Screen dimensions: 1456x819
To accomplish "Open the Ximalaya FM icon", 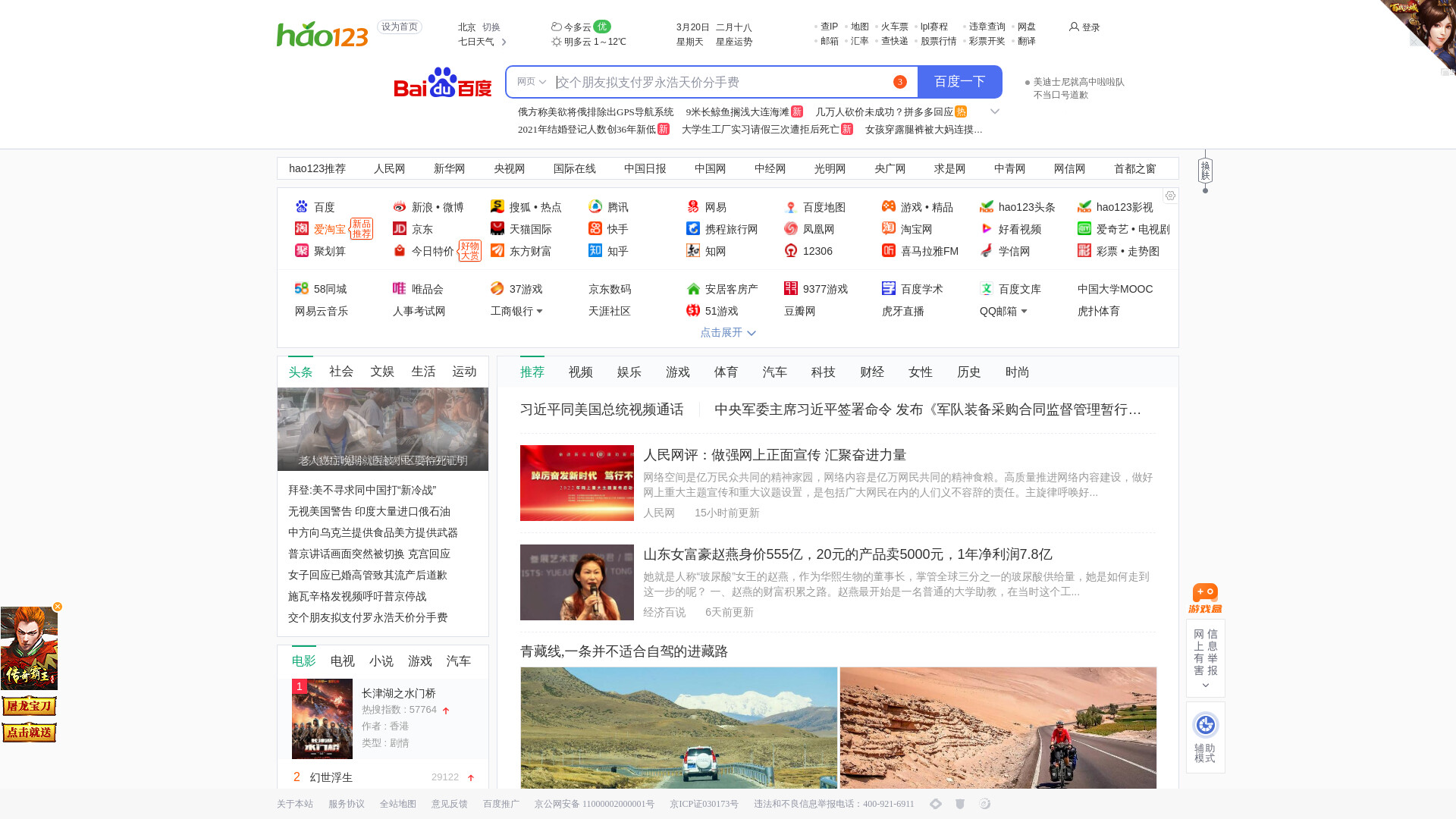I will (x=889, y=250).
